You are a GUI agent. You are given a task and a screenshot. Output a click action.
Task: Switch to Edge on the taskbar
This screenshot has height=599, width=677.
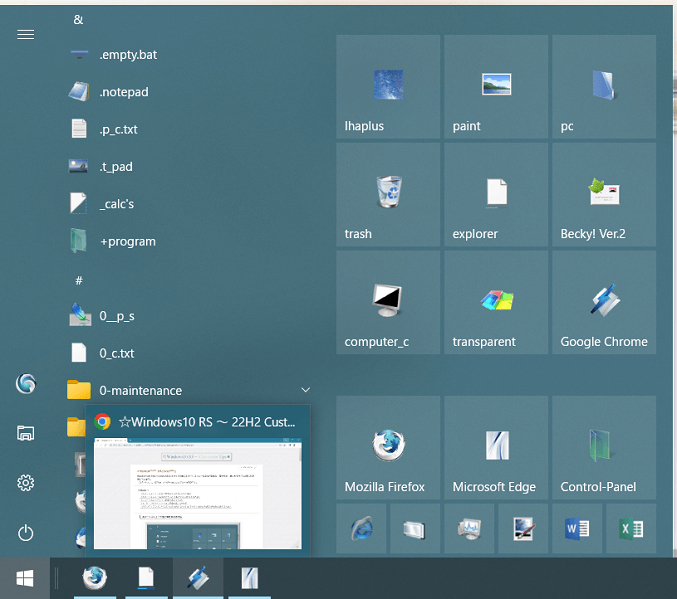[250, 578]
